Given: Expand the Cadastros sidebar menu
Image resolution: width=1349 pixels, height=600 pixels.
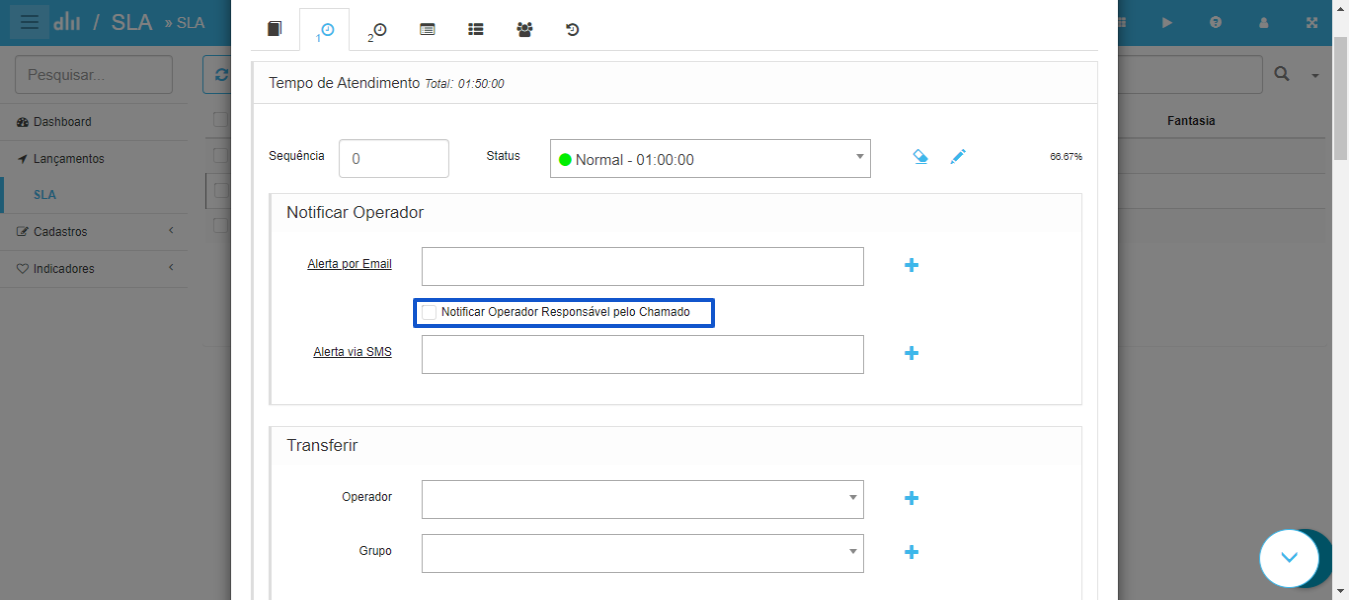Looking at the screenshot, I should tap(94, 232).
